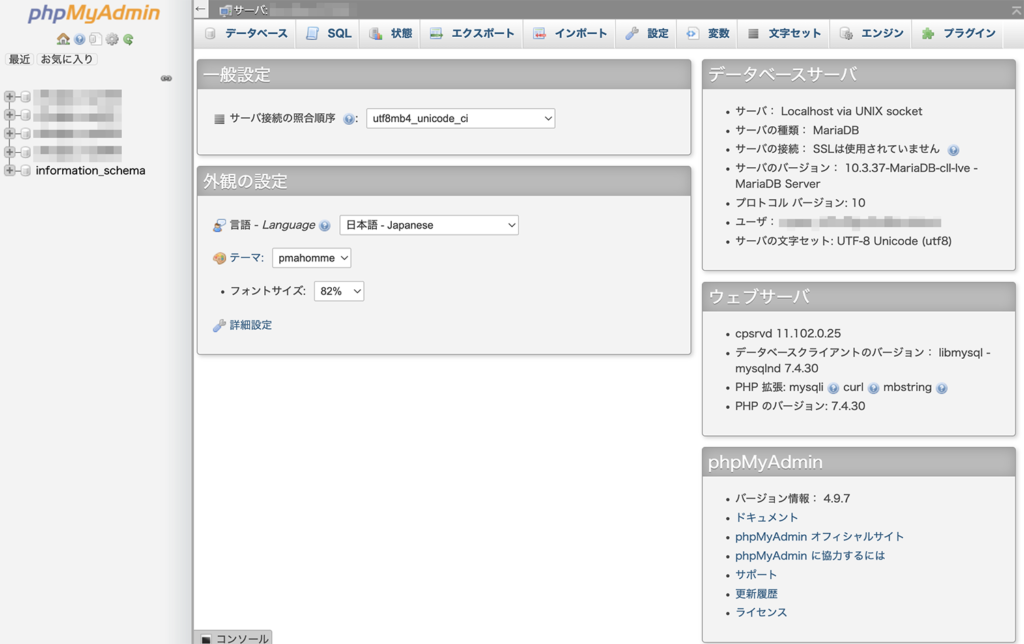This screenshot has height=644, width=1024.
Task: Open the サーバ接続の照合順序 collation dropdown
Action: click(460, 117)
